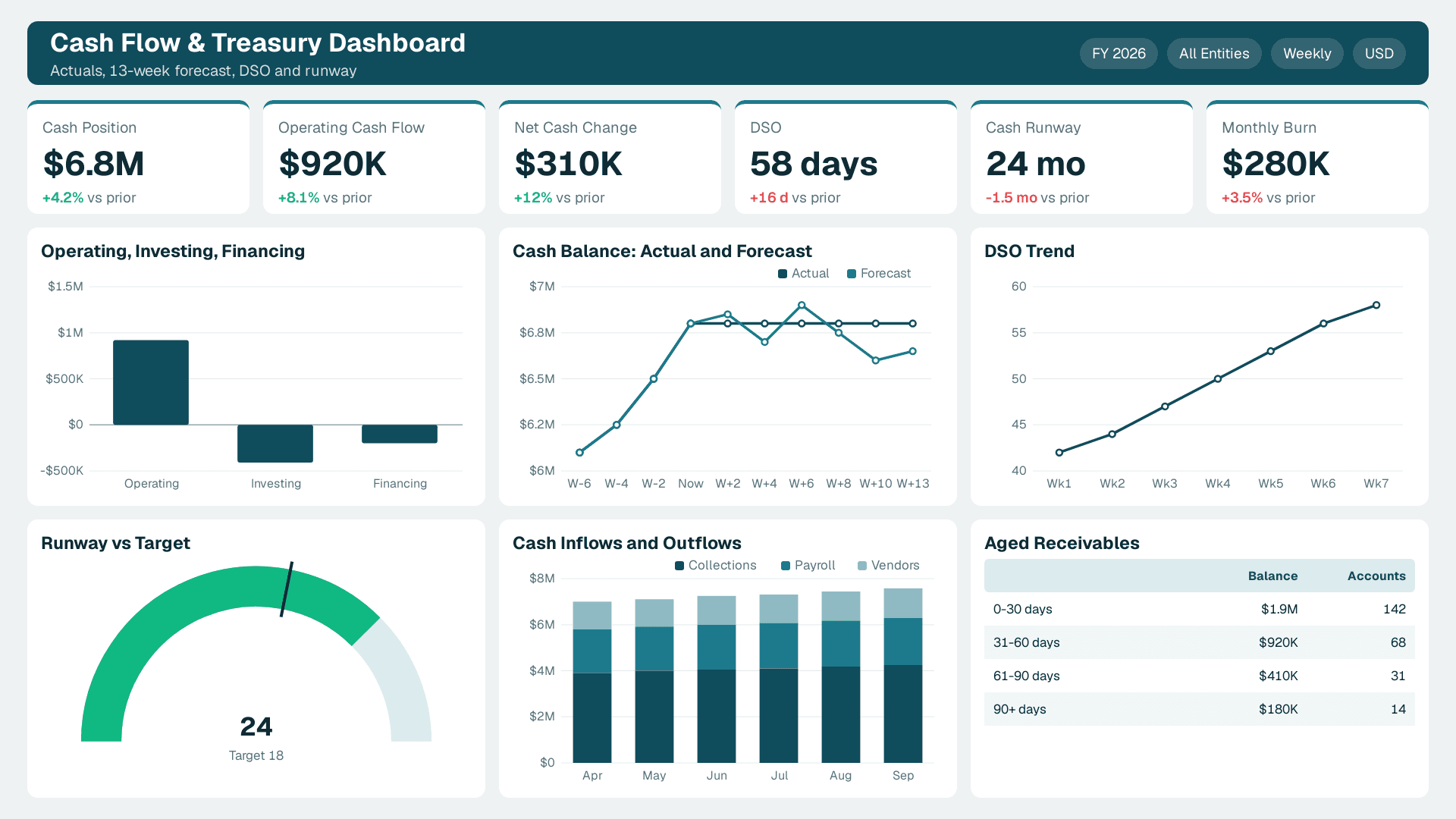
Task: Click the Forecast legend swatch
Action: click(852, 274)
